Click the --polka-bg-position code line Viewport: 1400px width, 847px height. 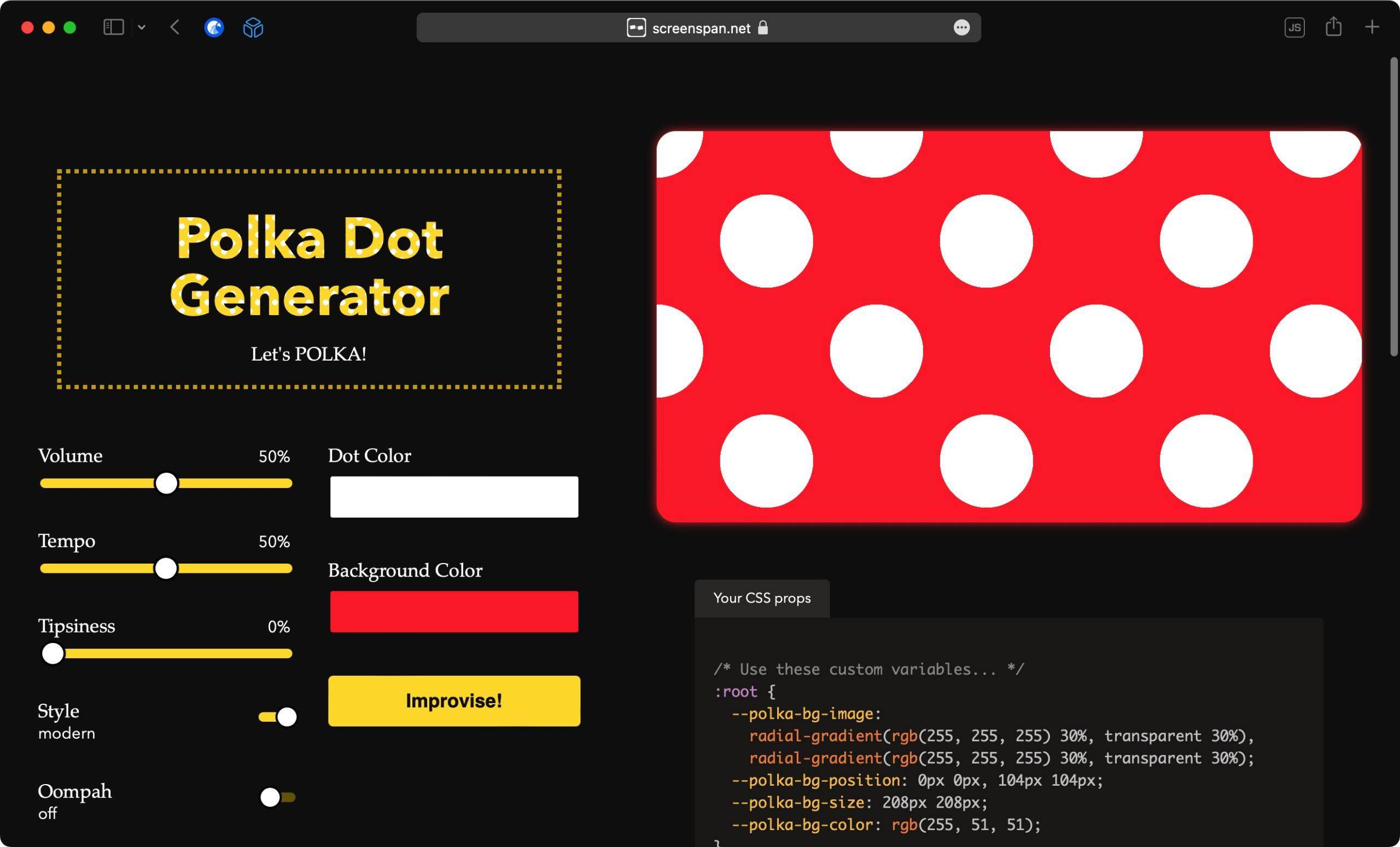(917, 780)
